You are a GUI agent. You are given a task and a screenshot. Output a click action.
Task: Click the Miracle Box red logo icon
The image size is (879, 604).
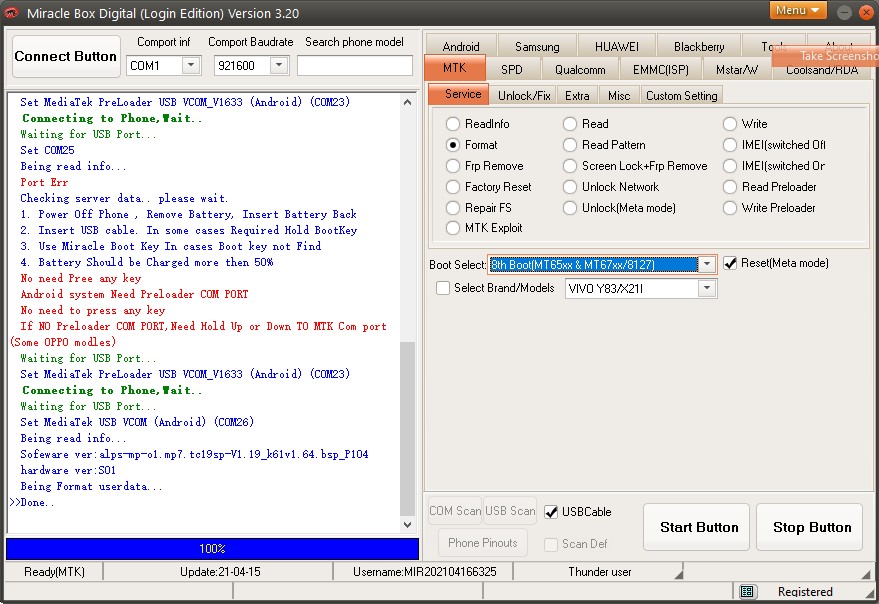tap(11, 12)
